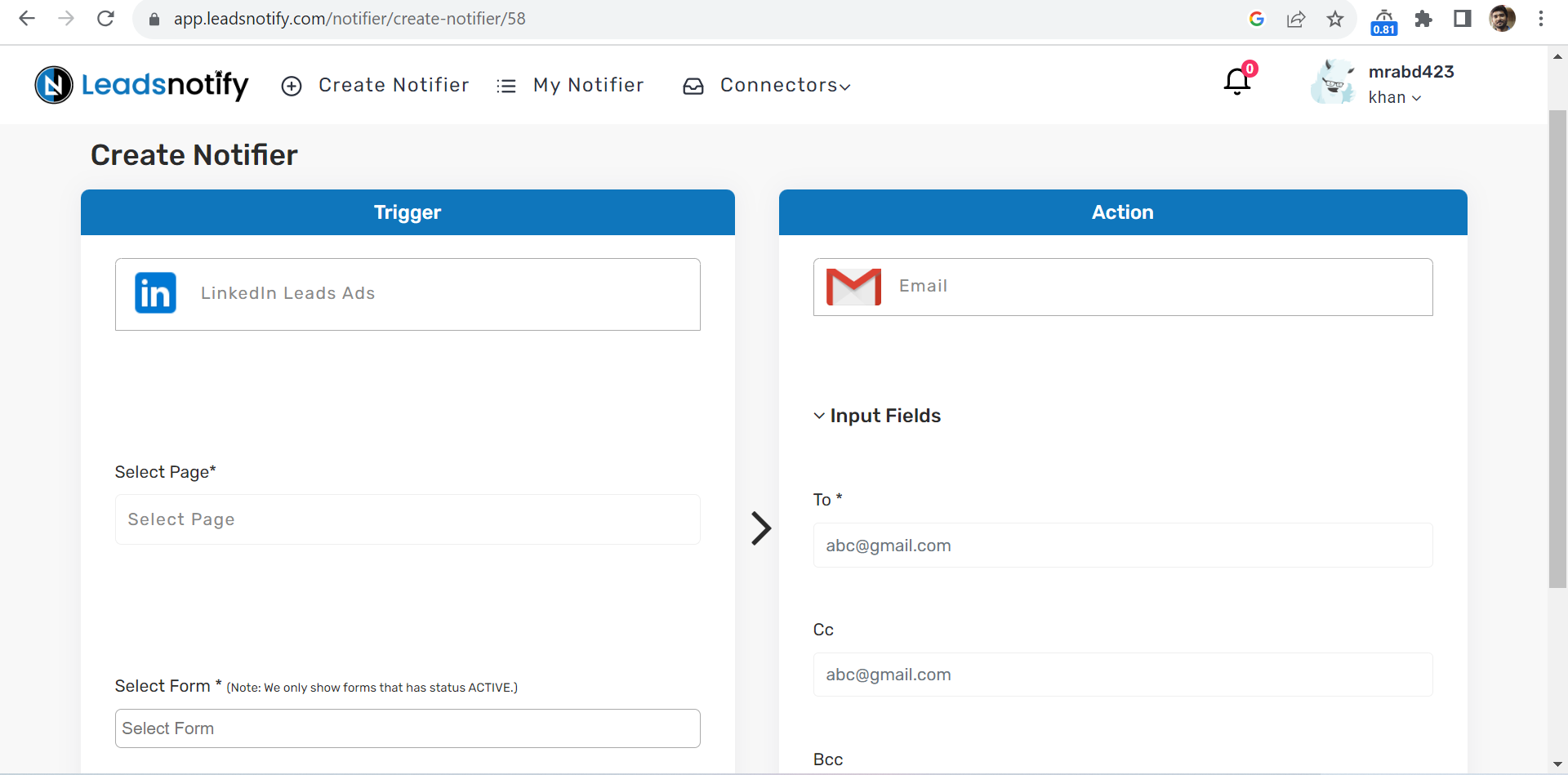
Task: Open the Create Notifier menu item
Action: coord(394,85)
